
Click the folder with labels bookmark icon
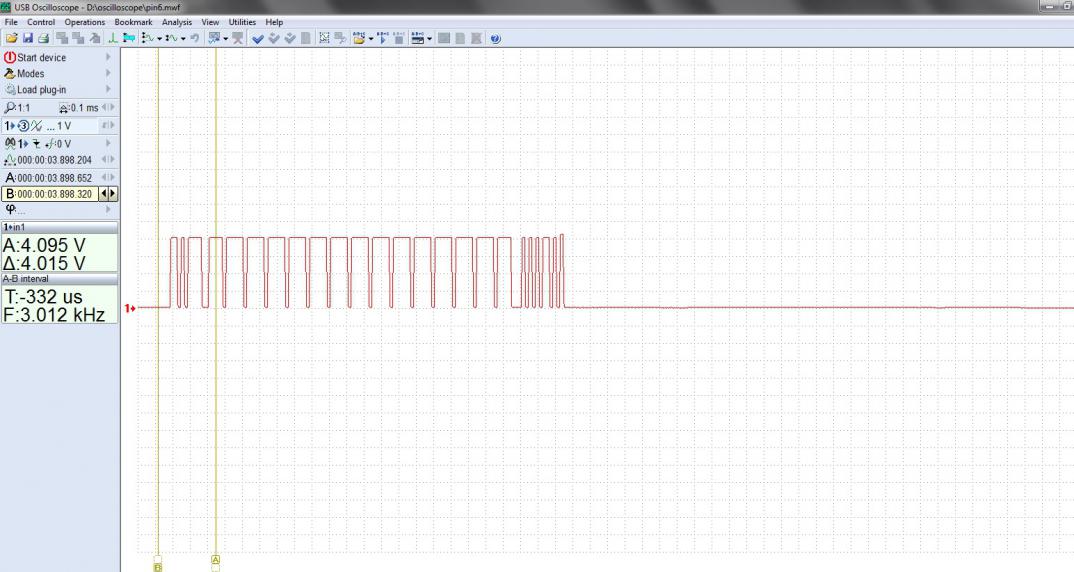pos(359,38)
